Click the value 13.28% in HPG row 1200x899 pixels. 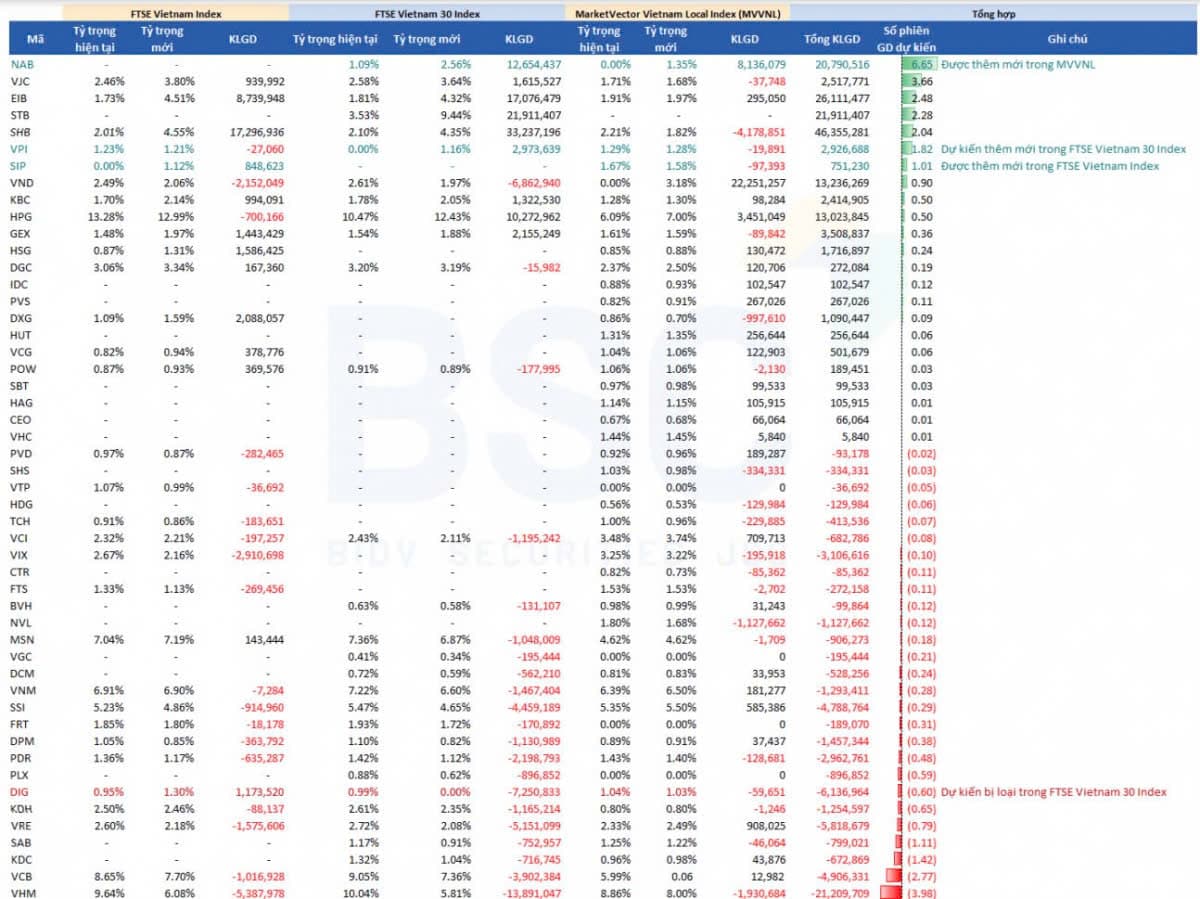105,217
